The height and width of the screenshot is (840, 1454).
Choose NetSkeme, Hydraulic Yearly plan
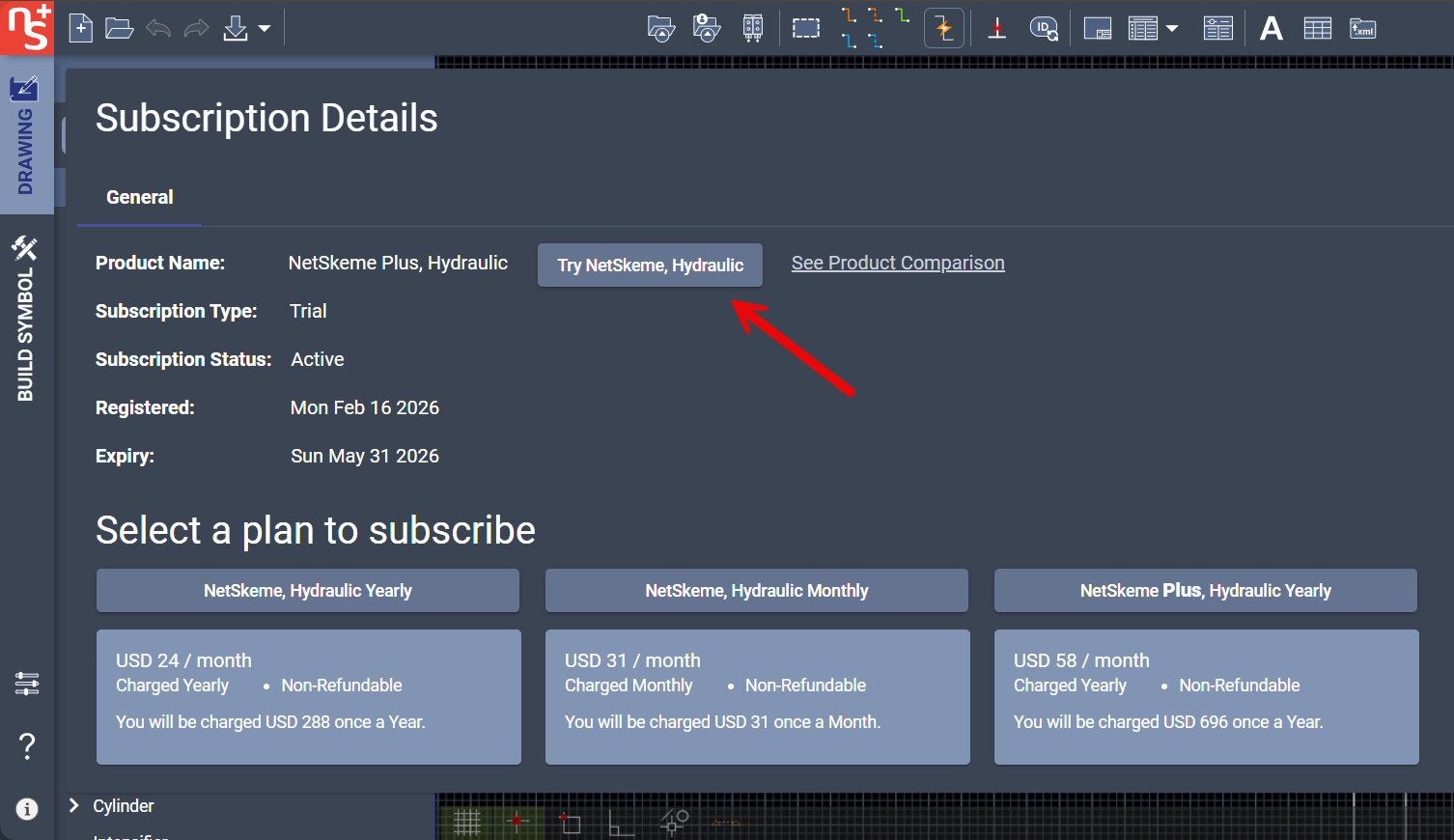[308, 590]
